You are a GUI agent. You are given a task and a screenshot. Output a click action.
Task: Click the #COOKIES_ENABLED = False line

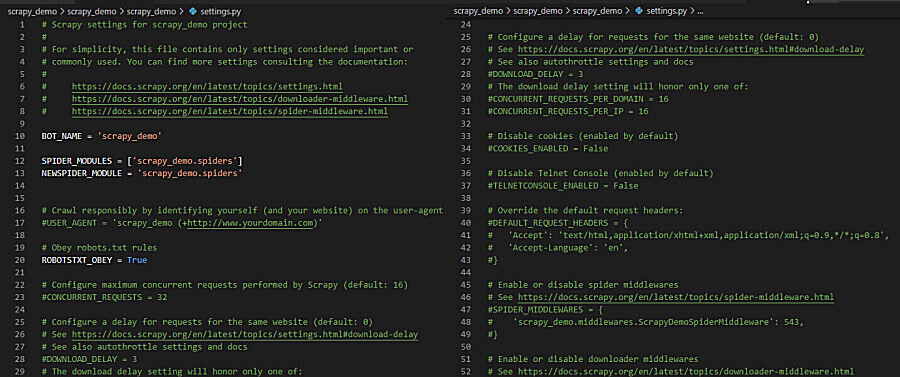pos(548,149)
